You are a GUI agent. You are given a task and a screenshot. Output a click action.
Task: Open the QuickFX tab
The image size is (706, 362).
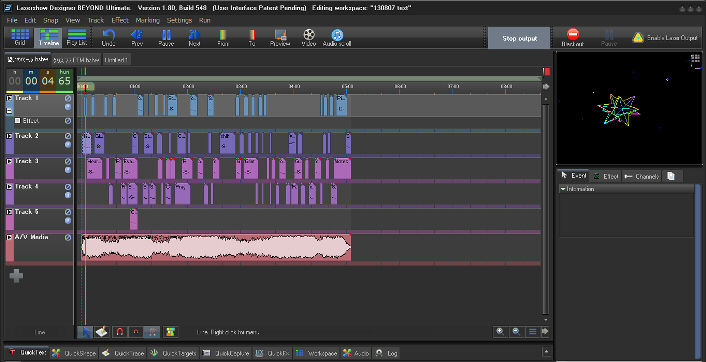tap(273, 353)
